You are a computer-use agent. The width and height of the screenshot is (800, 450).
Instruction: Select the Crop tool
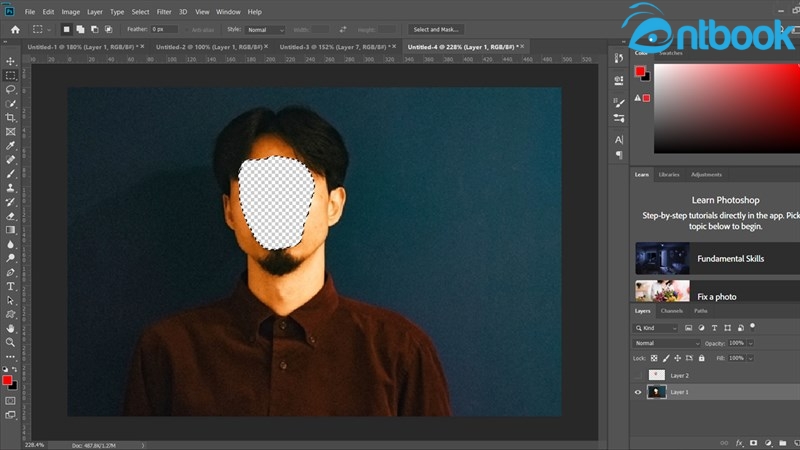click(x=10, y=117)
